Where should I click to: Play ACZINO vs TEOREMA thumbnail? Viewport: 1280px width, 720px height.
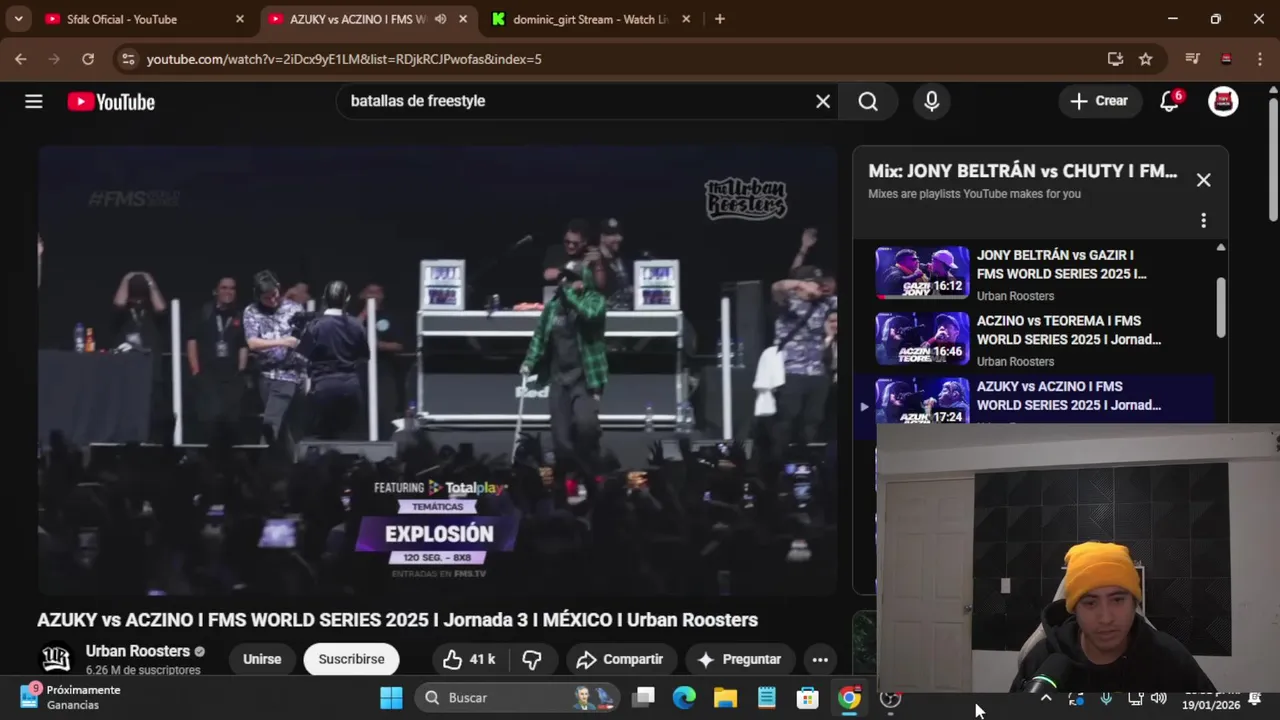(922, 338)
